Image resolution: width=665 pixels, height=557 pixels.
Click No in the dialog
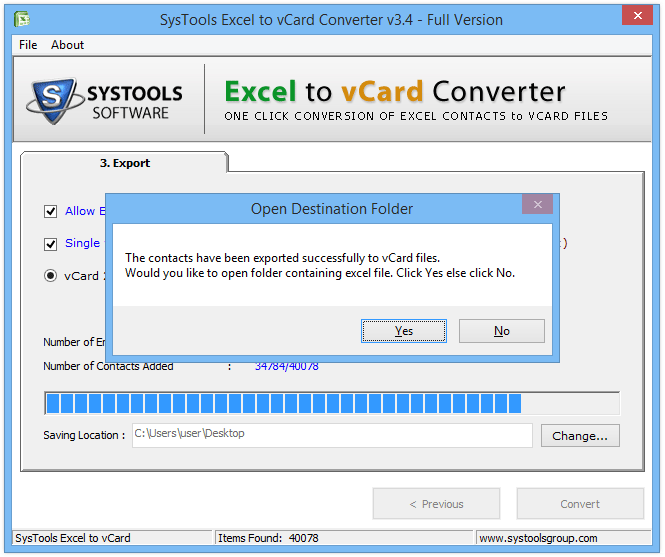(x=502, y=331)
